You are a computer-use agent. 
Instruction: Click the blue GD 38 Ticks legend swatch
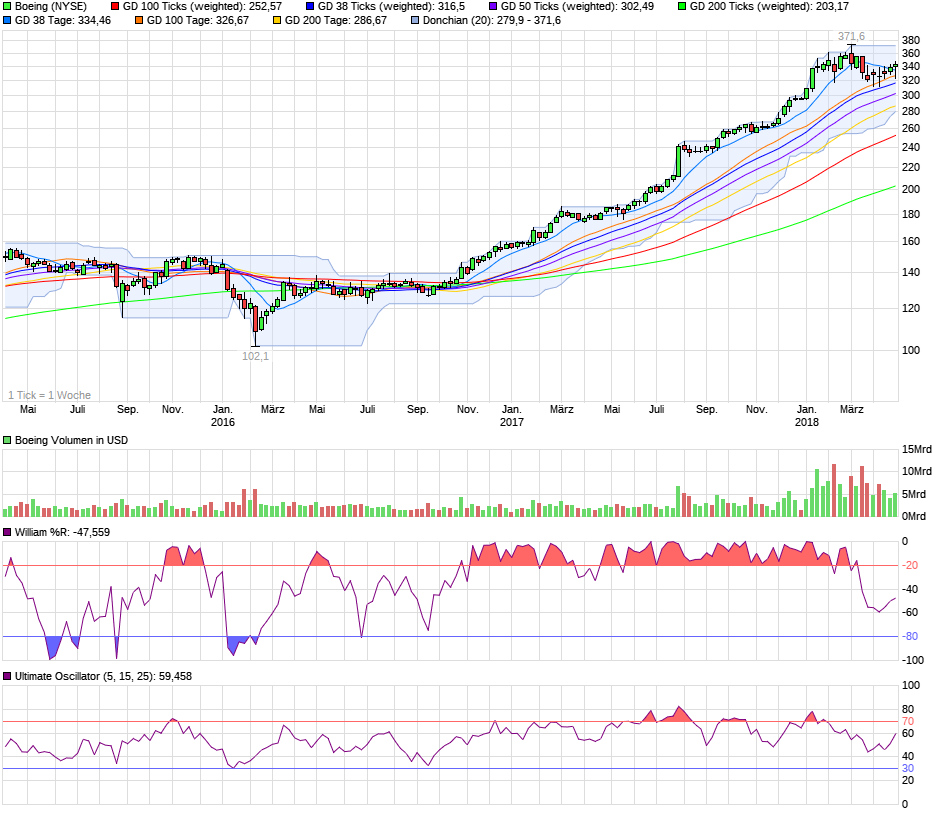point(310,7)
